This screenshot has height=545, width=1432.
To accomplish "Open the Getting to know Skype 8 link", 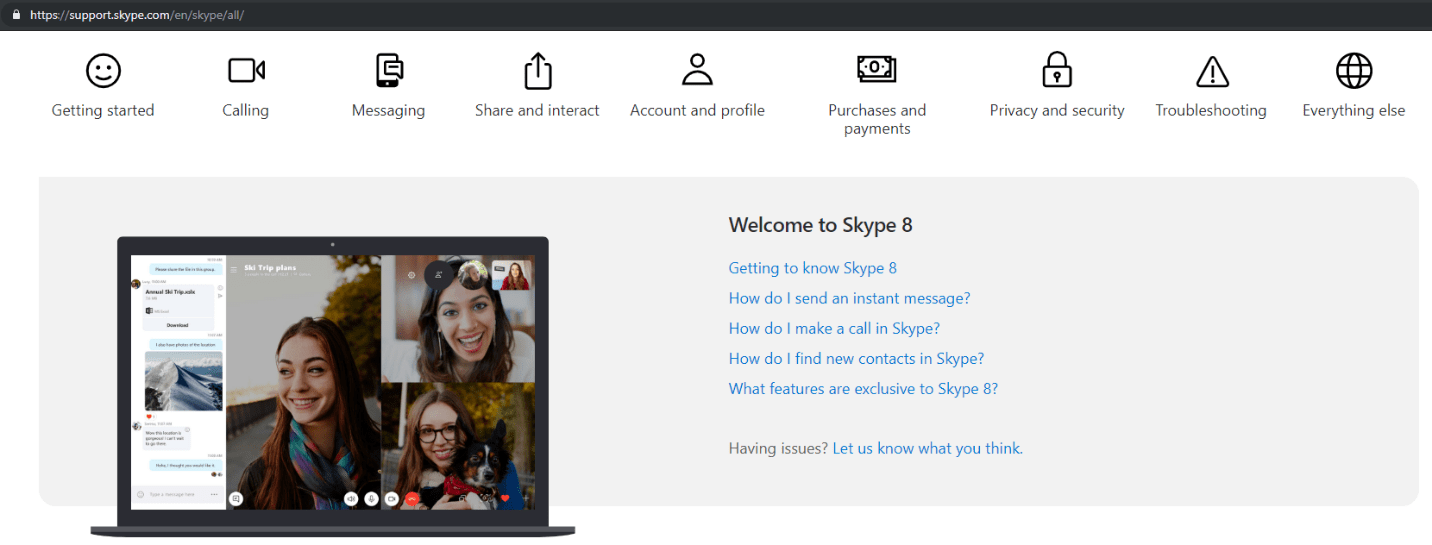I will point(813,268).
